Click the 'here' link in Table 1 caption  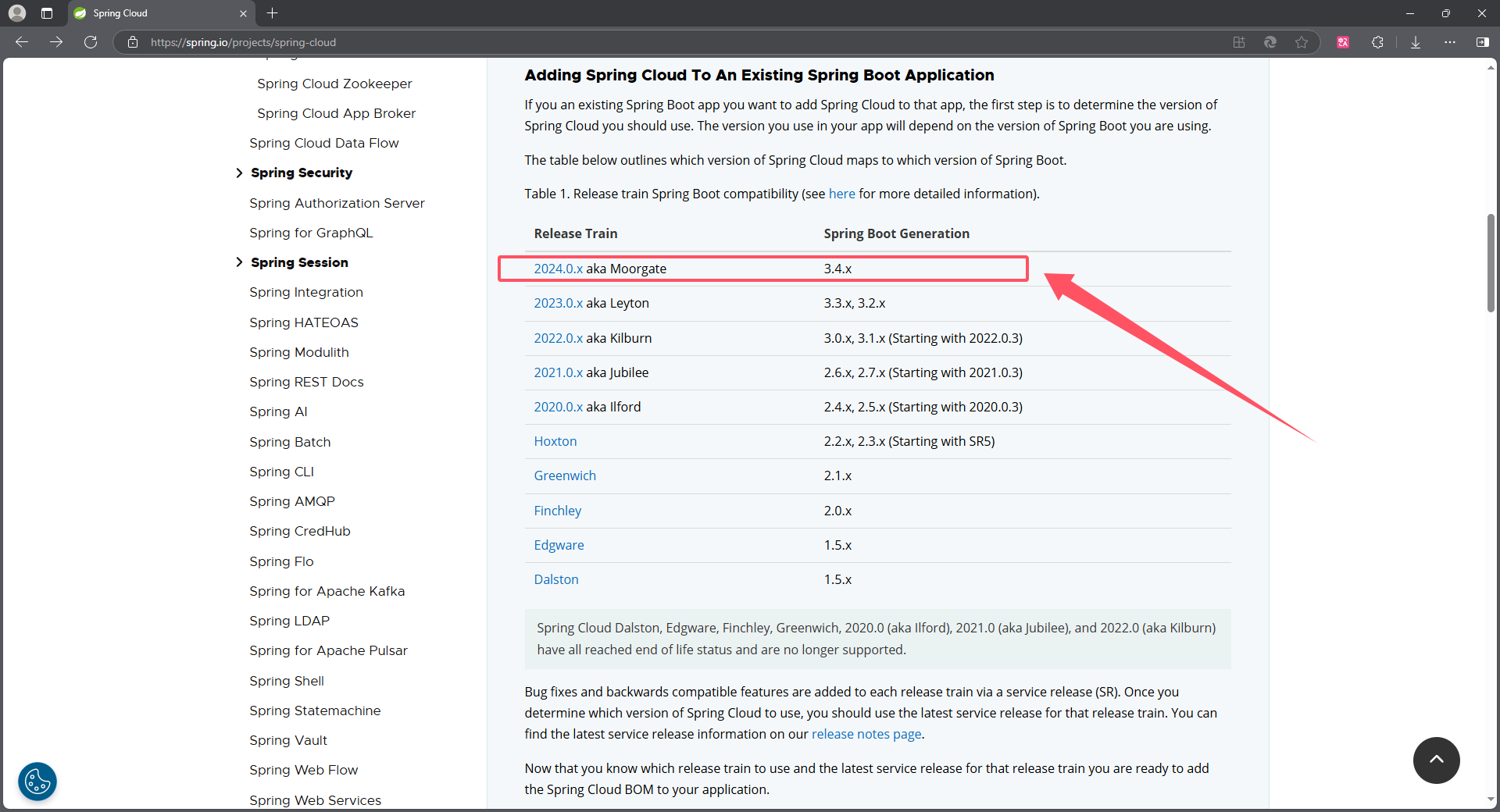(x=841, y=194)
